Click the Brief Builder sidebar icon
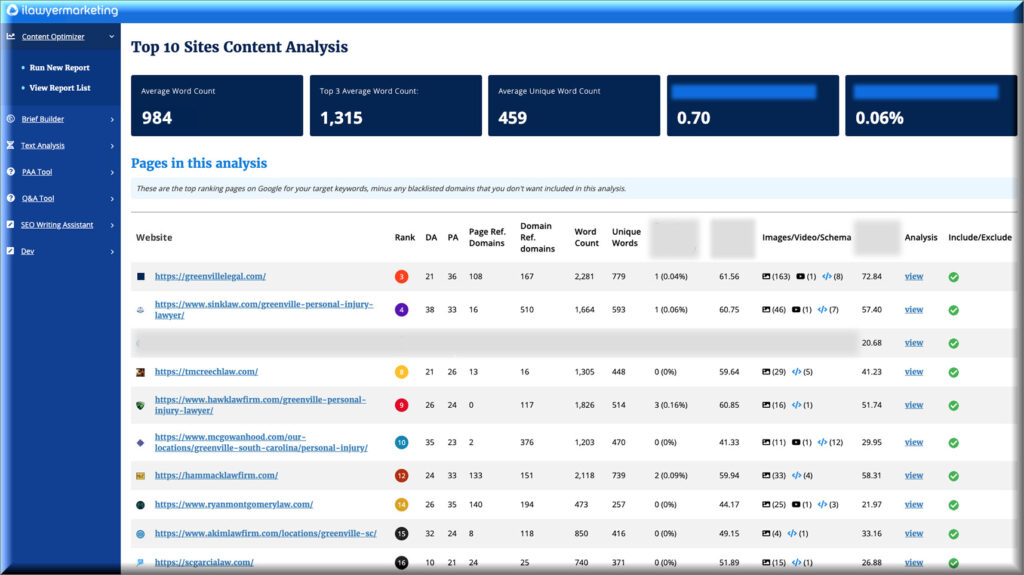Screen dimensions: 1024x575 (10, 119)
